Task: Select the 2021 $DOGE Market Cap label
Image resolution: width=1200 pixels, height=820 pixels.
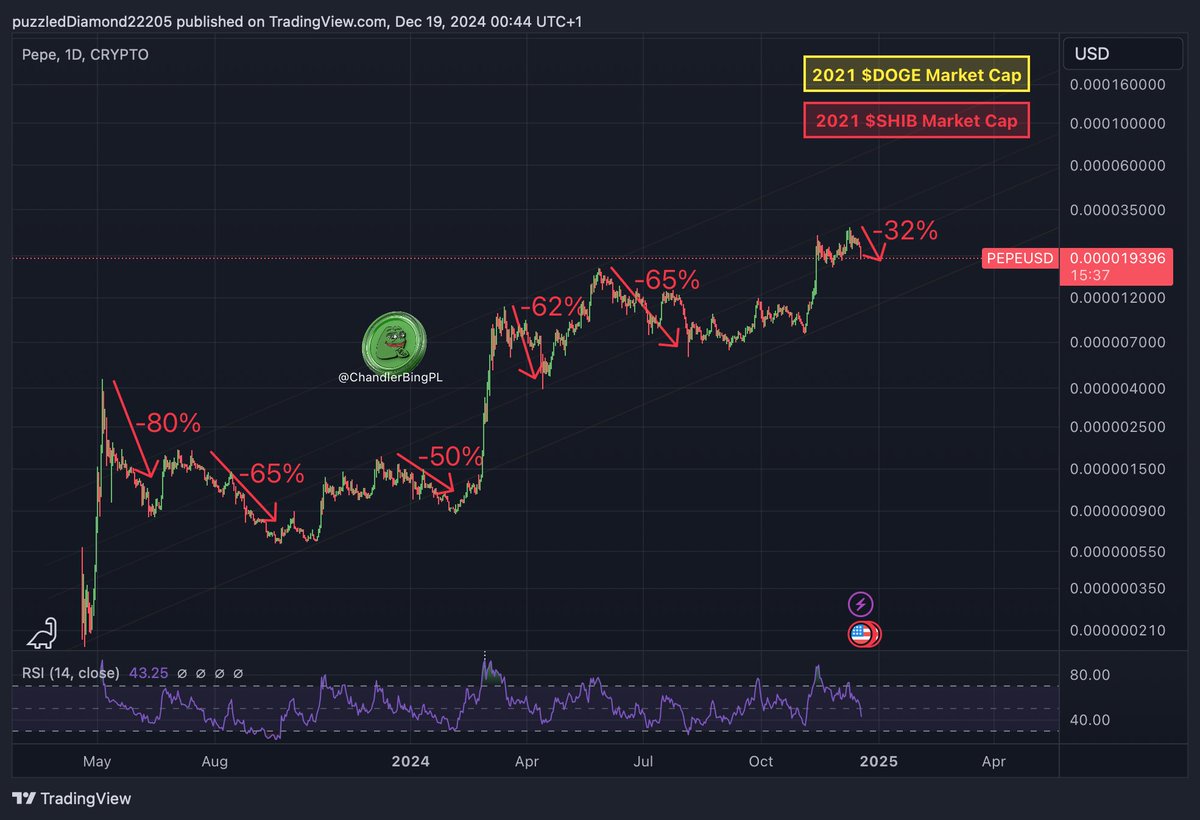Action: tap(916, 75)
